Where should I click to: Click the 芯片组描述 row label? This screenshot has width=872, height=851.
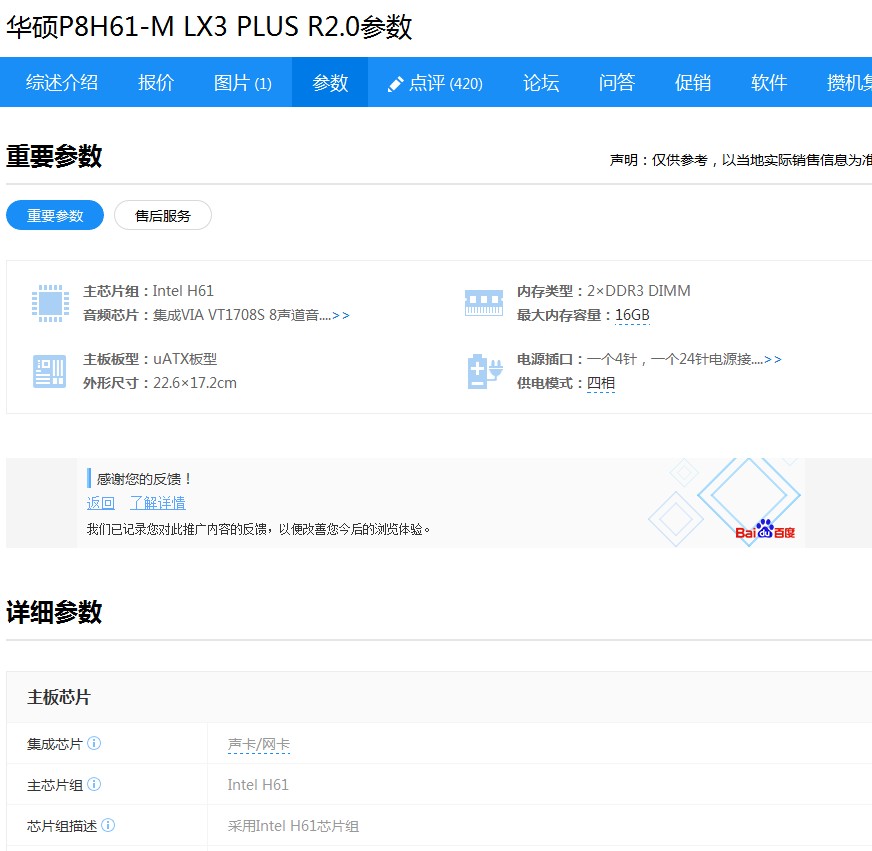[x=62, y=826]
